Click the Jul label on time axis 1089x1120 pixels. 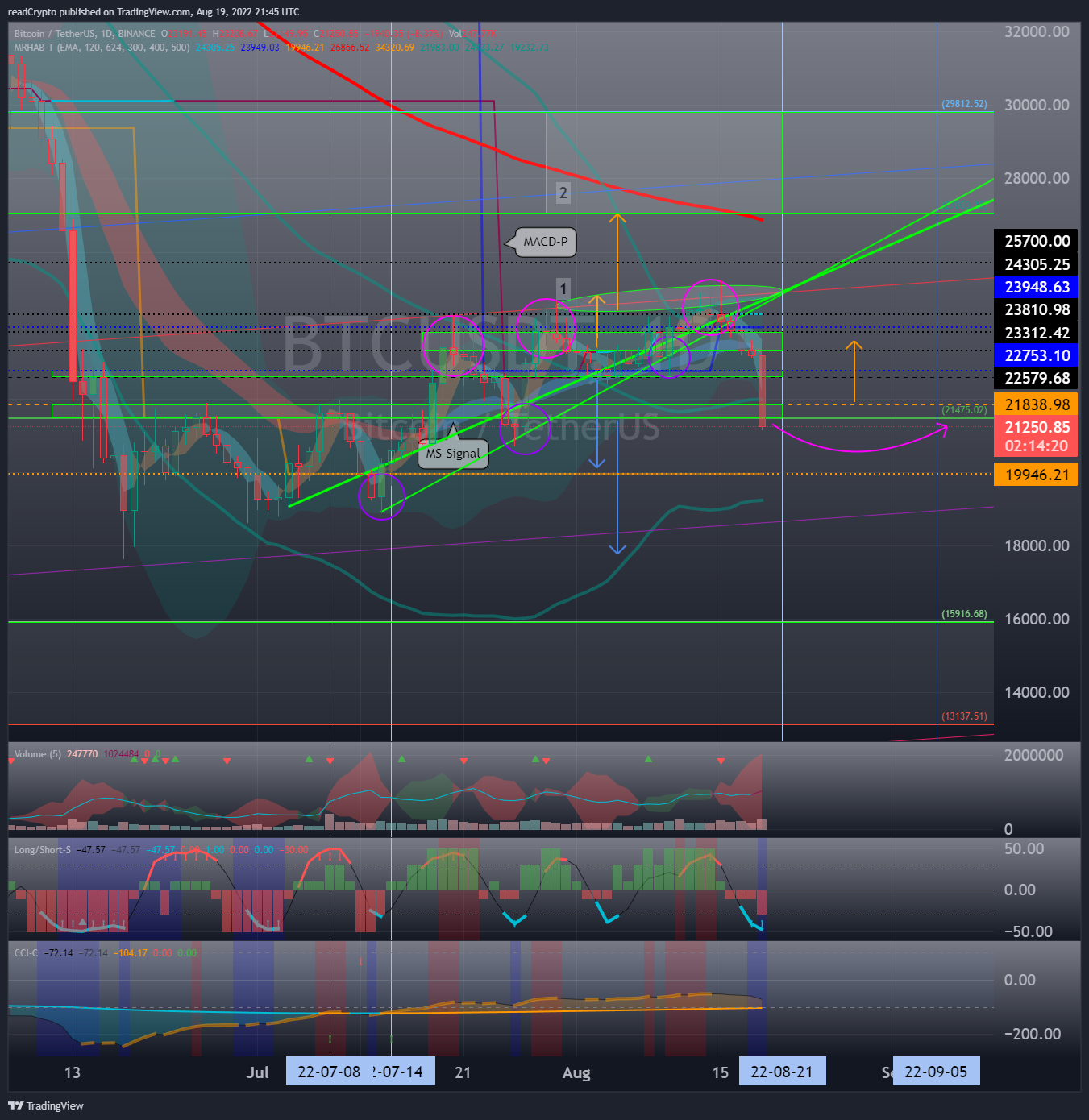click(257, 1072)
